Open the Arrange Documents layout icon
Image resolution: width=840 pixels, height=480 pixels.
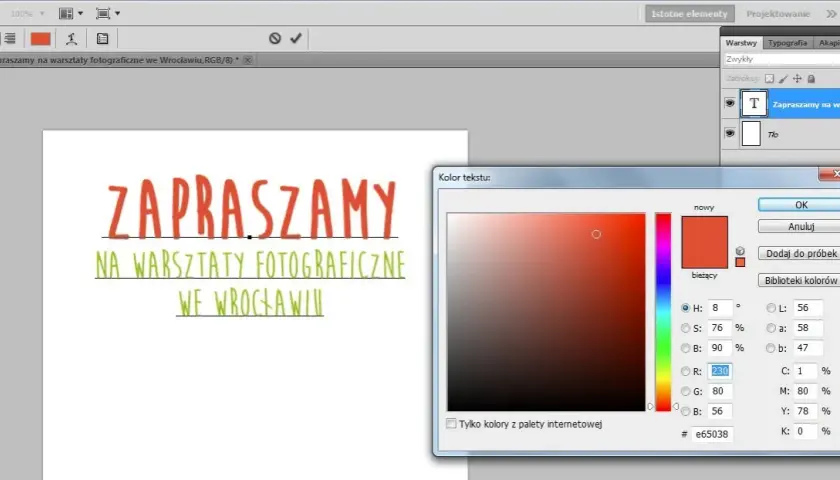pyautogui.click(x=66, y=13)
